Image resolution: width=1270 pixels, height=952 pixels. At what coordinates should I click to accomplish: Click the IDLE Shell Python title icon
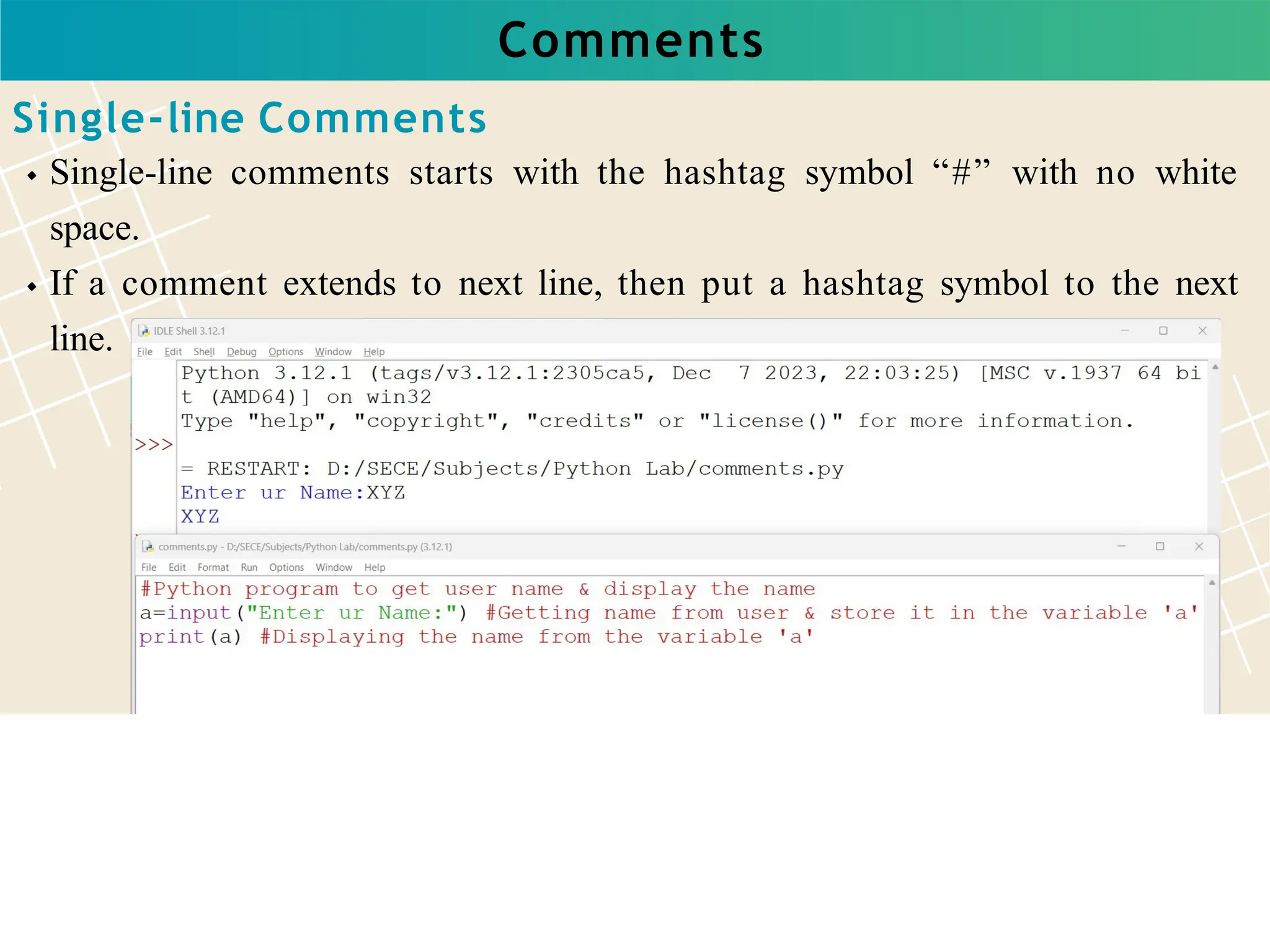pos(144,331)
